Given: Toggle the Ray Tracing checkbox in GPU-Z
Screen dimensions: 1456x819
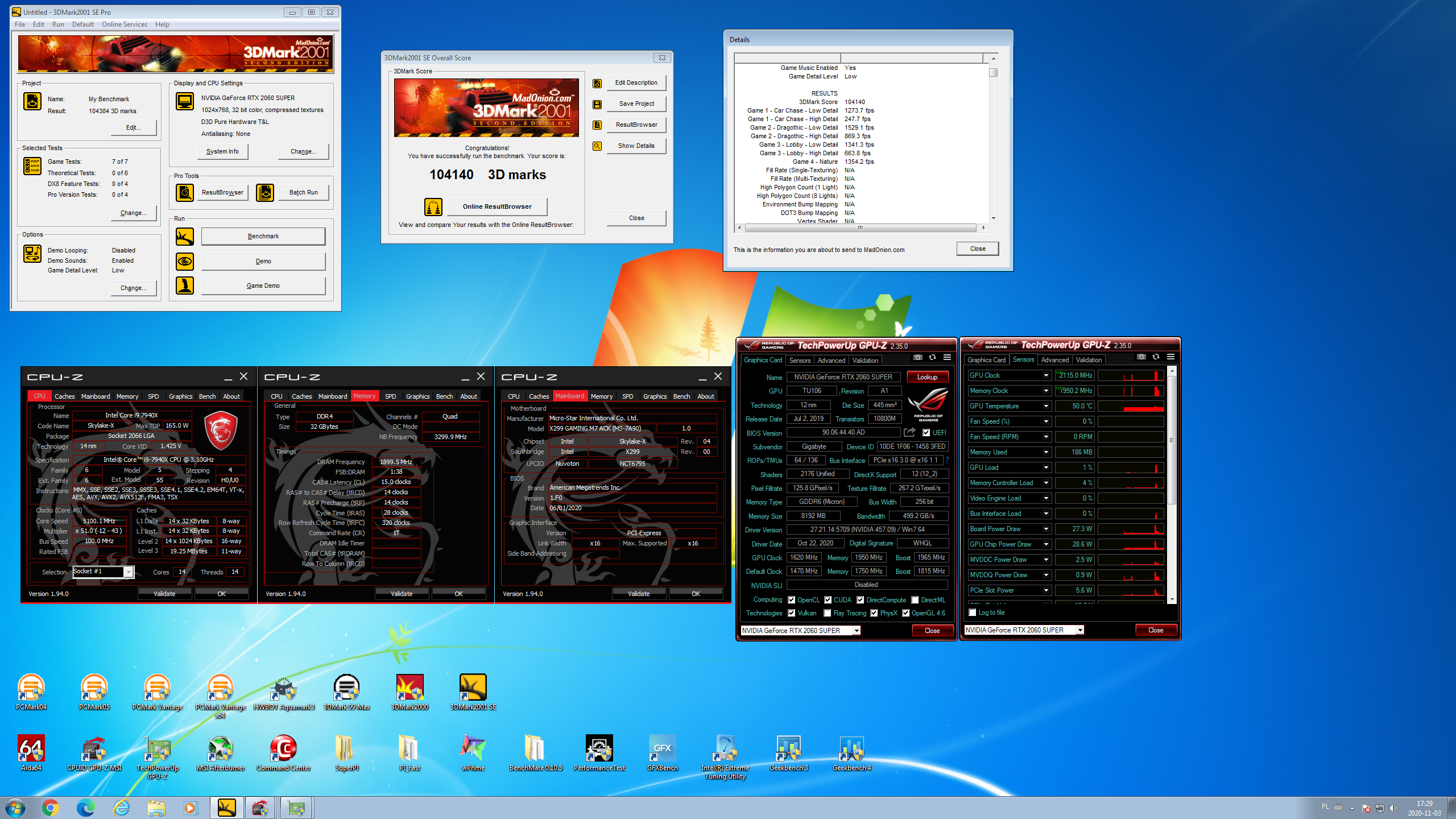Looking at the screenshot, I should point(828,613).
